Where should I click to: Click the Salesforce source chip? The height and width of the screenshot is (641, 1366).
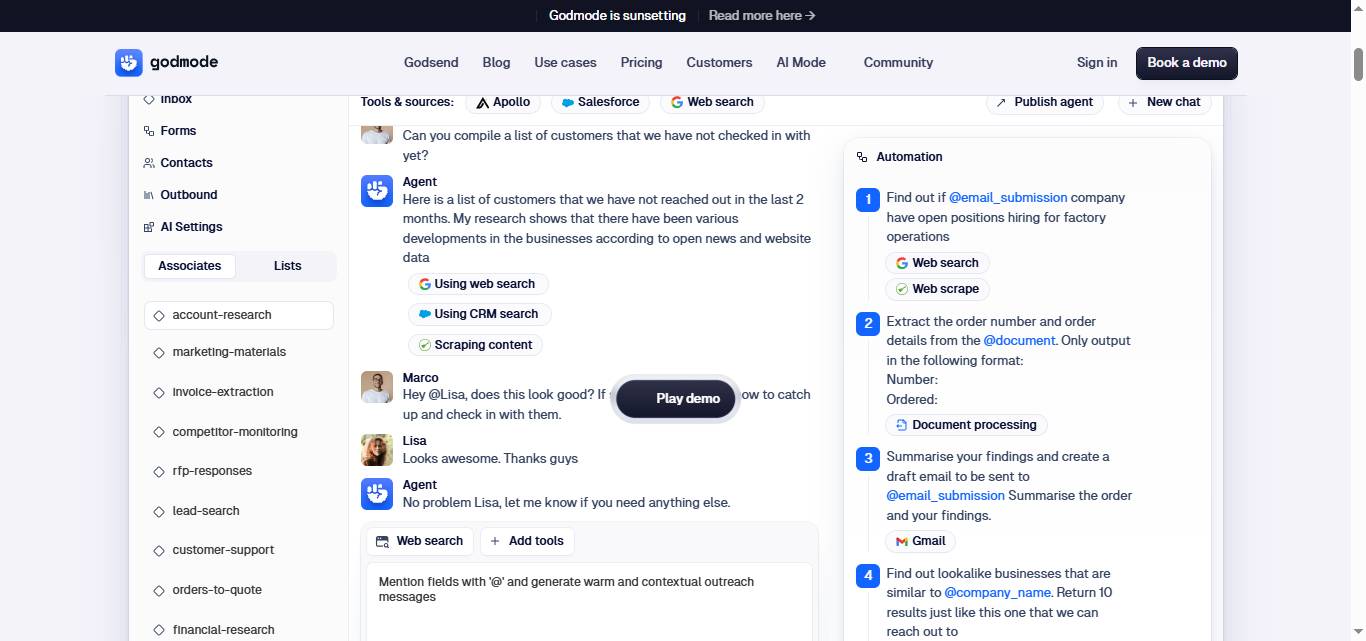(x=600, y=102)
